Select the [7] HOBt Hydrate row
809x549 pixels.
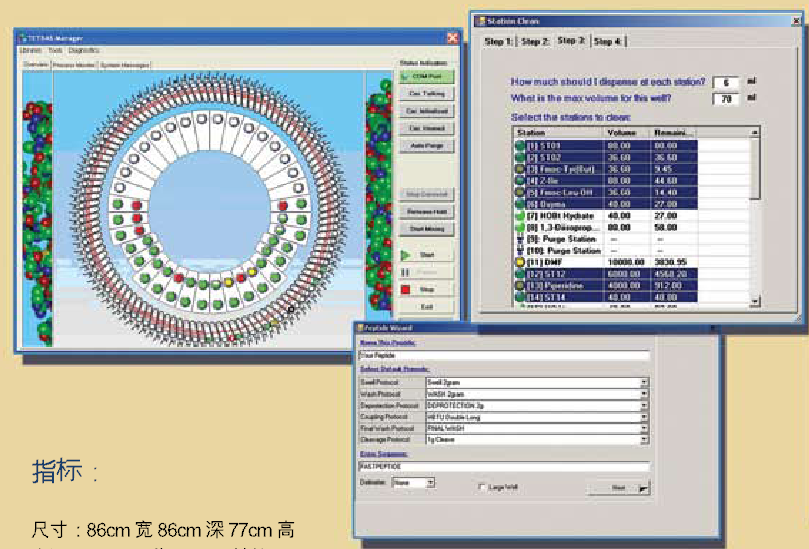tap(606, 216)
